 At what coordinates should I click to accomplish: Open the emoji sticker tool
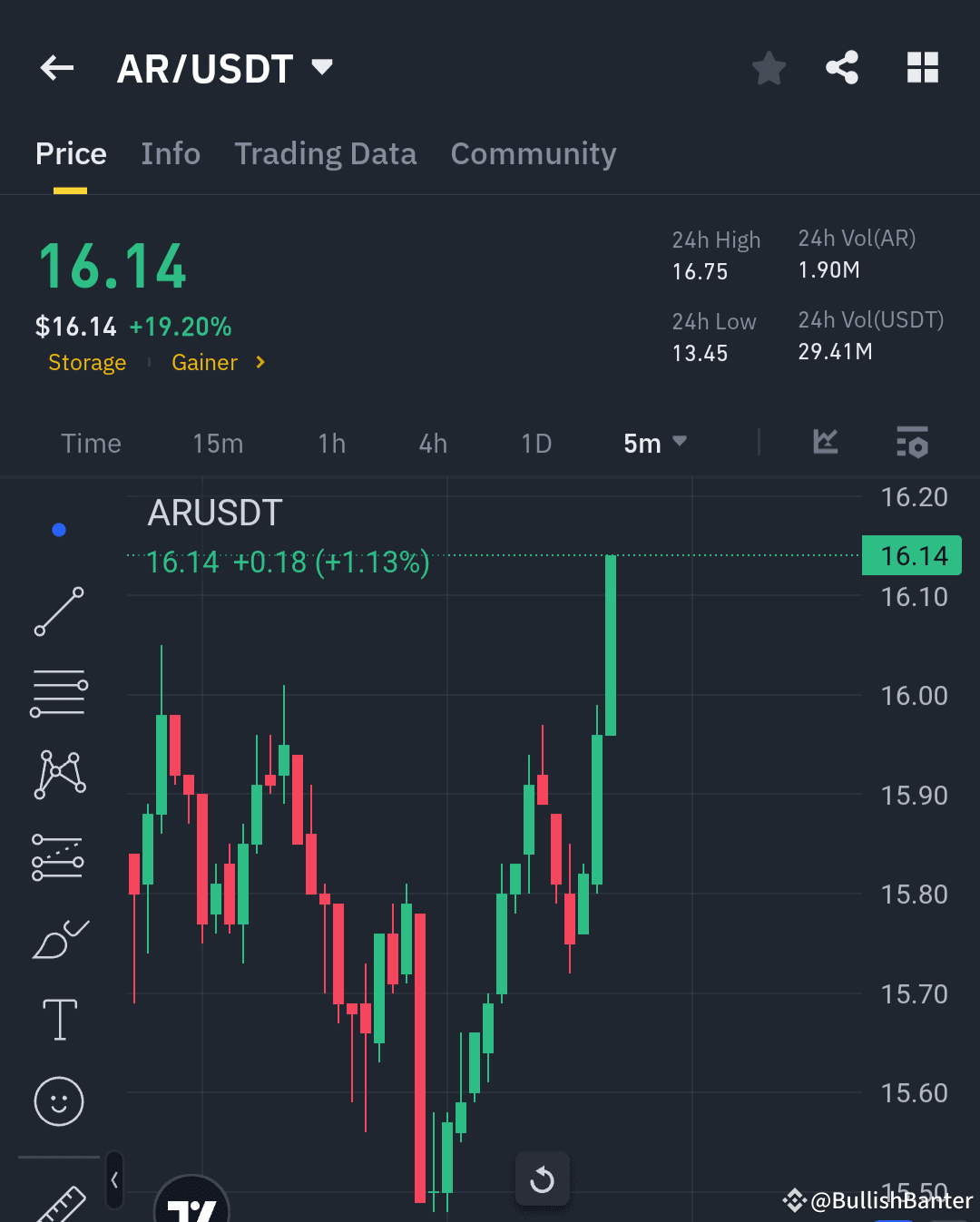pyautogui.click(x=59, y=1101)
